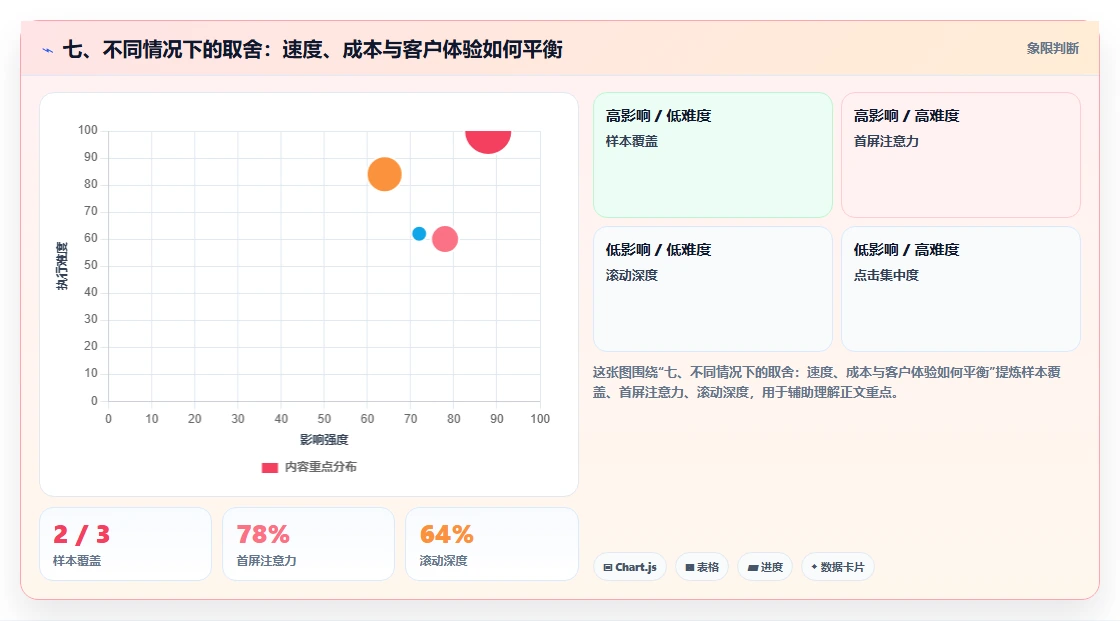Click the 表格 tag chip

[702, 567]
